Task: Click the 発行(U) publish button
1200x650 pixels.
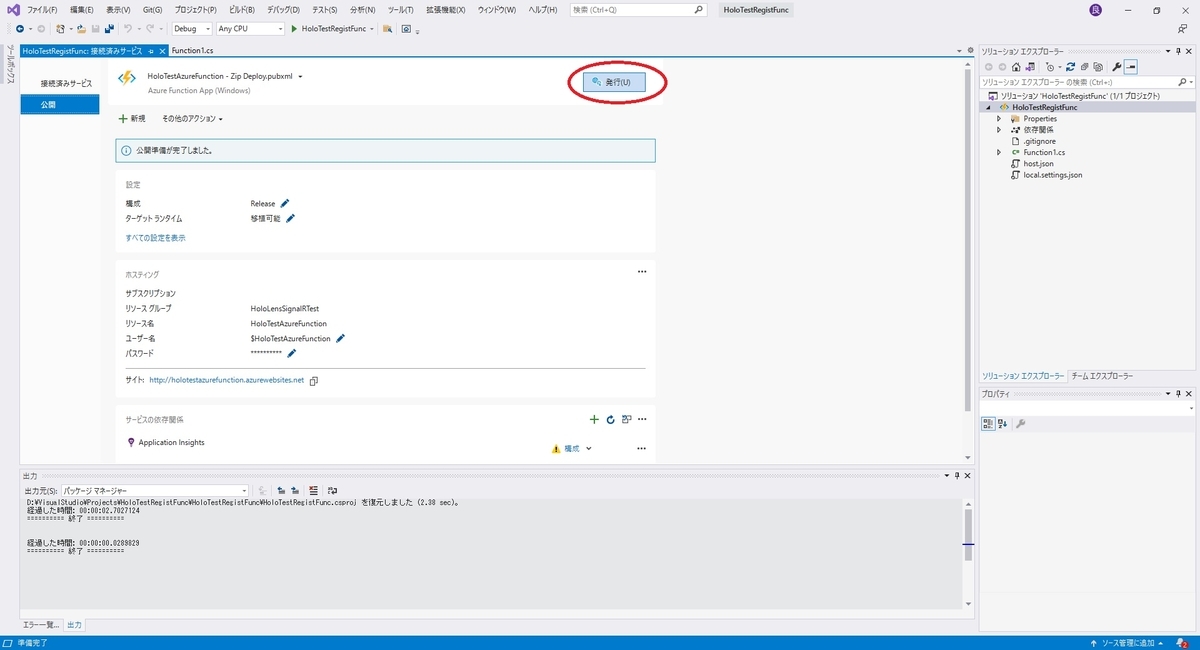Action: [614, 82]
